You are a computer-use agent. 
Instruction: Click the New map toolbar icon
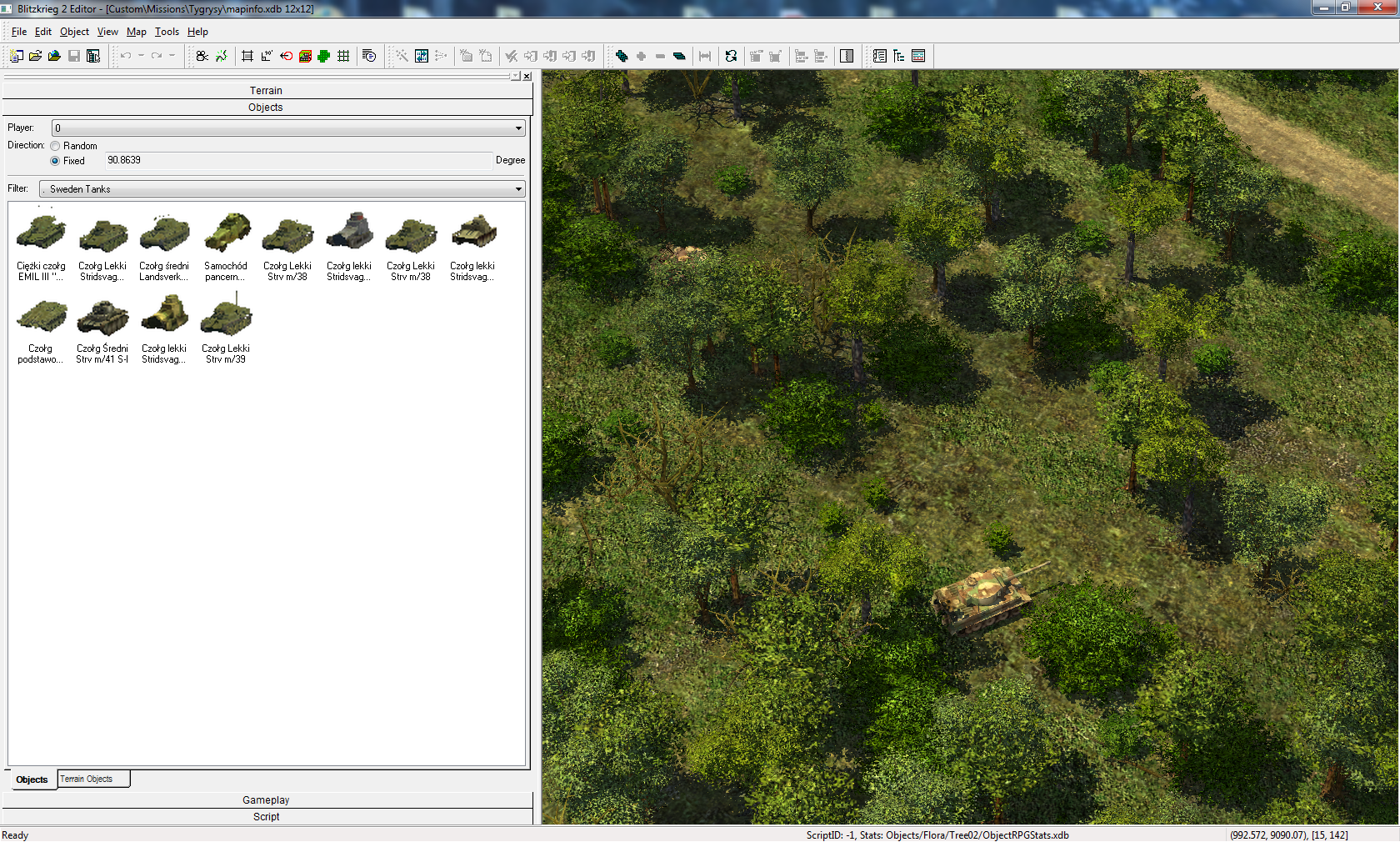click(x=16, y=56)
